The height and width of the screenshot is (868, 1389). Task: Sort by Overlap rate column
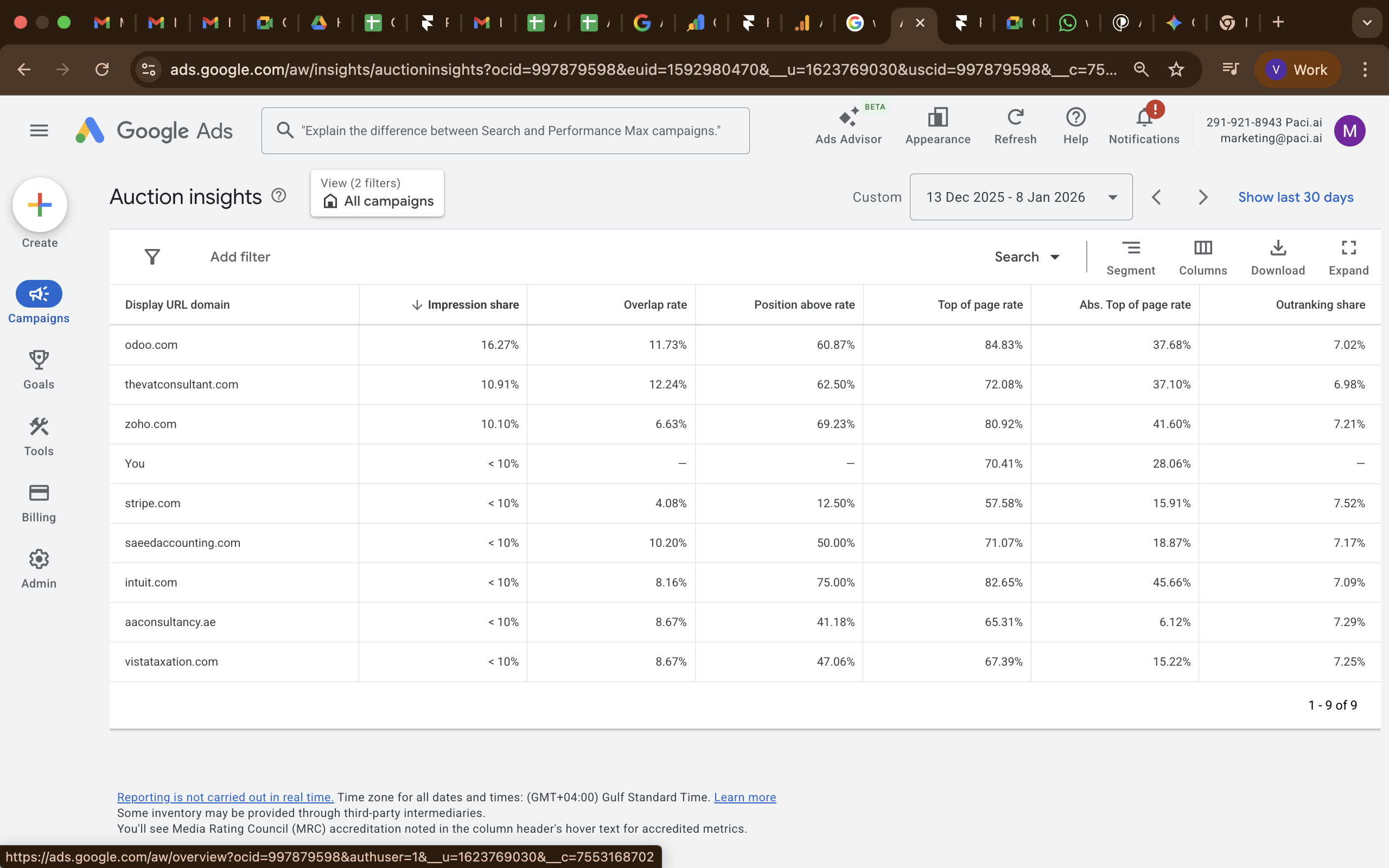pyautogui.click(x=655, y=305)
